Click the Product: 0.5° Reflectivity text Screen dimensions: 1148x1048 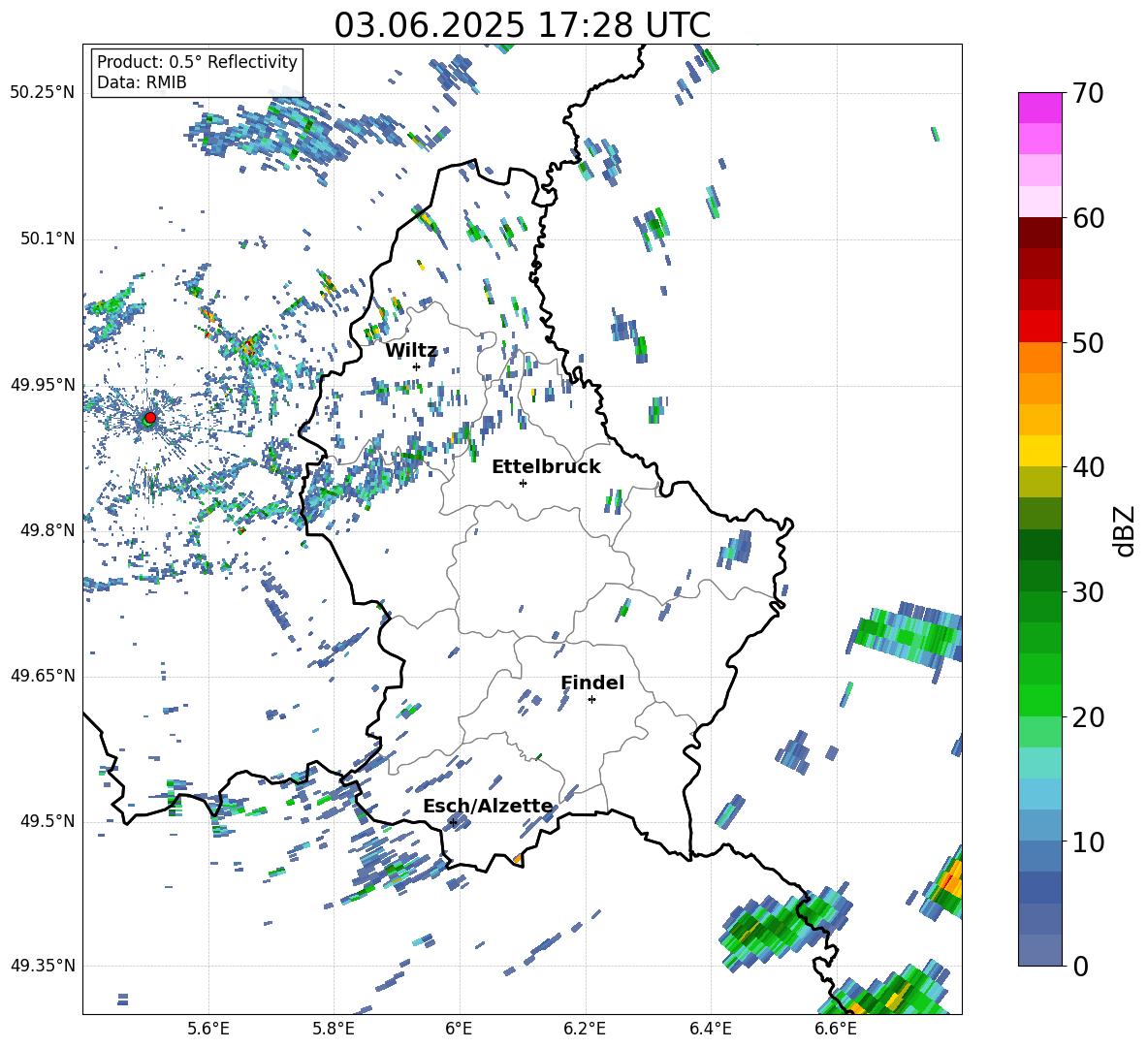pyautogui.click(x=197, y=61)
